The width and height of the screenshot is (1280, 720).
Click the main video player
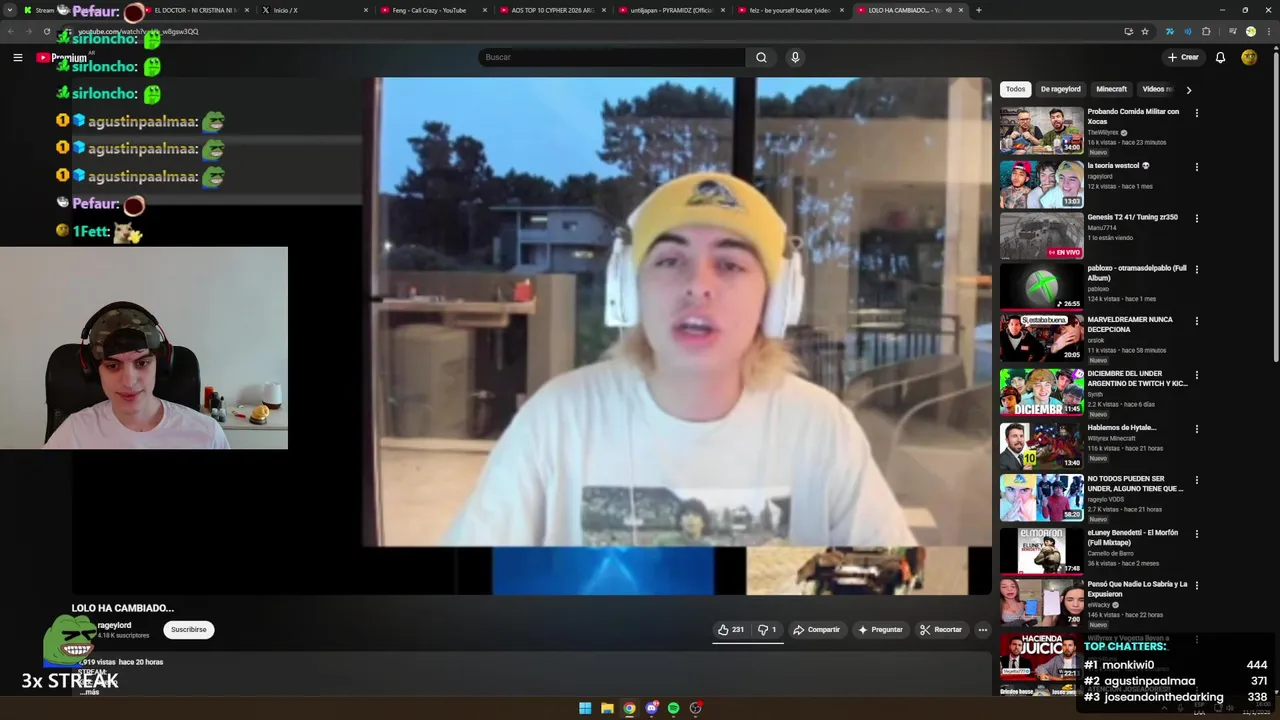click(531, 336)
